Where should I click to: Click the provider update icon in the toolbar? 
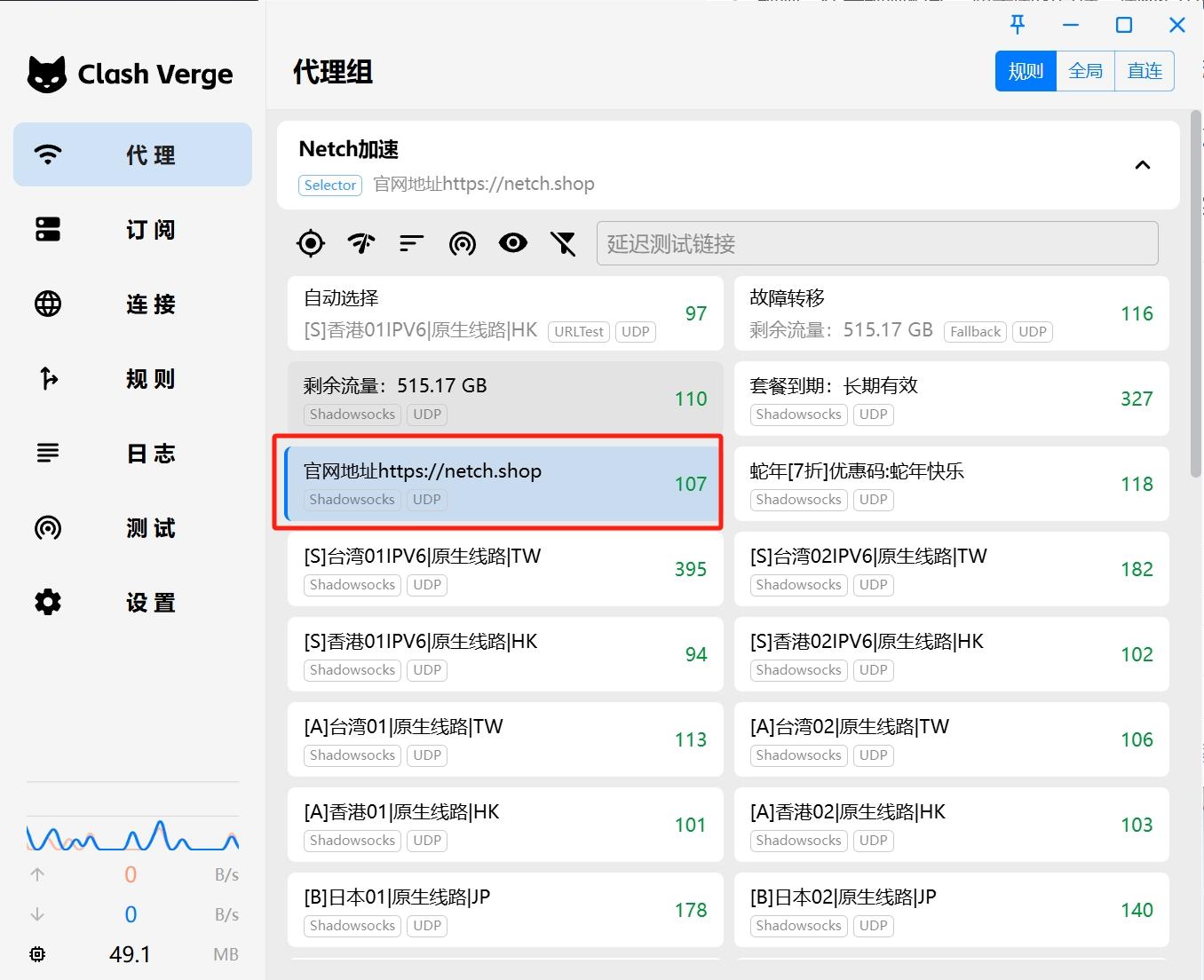point(463,243)
